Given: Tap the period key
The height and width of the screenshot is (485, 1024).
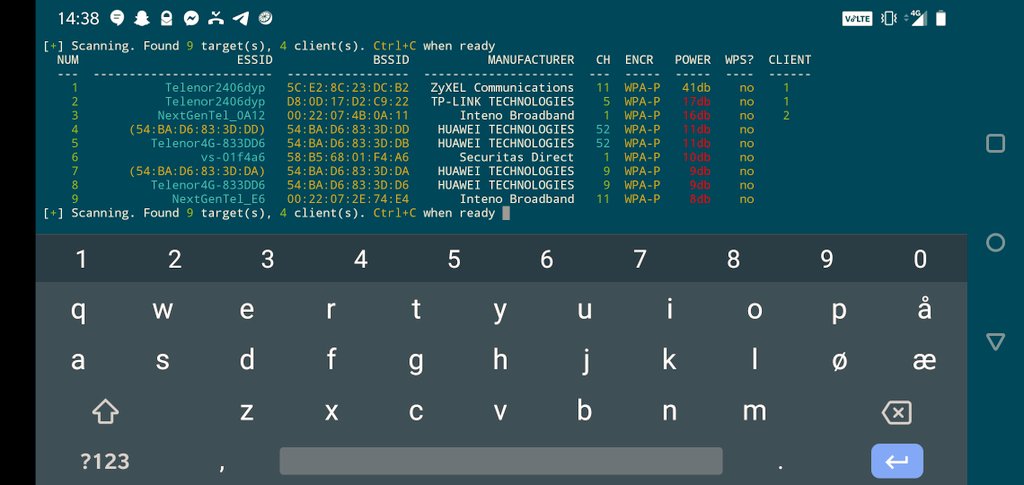Looking at the screenshot, I should coord(780,465).
